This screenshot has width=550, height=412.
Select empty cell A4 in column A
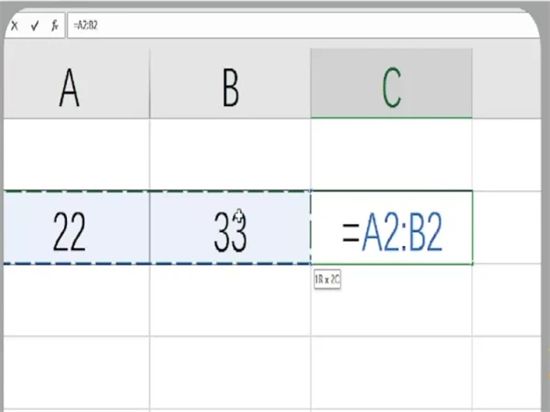[76, 372]
